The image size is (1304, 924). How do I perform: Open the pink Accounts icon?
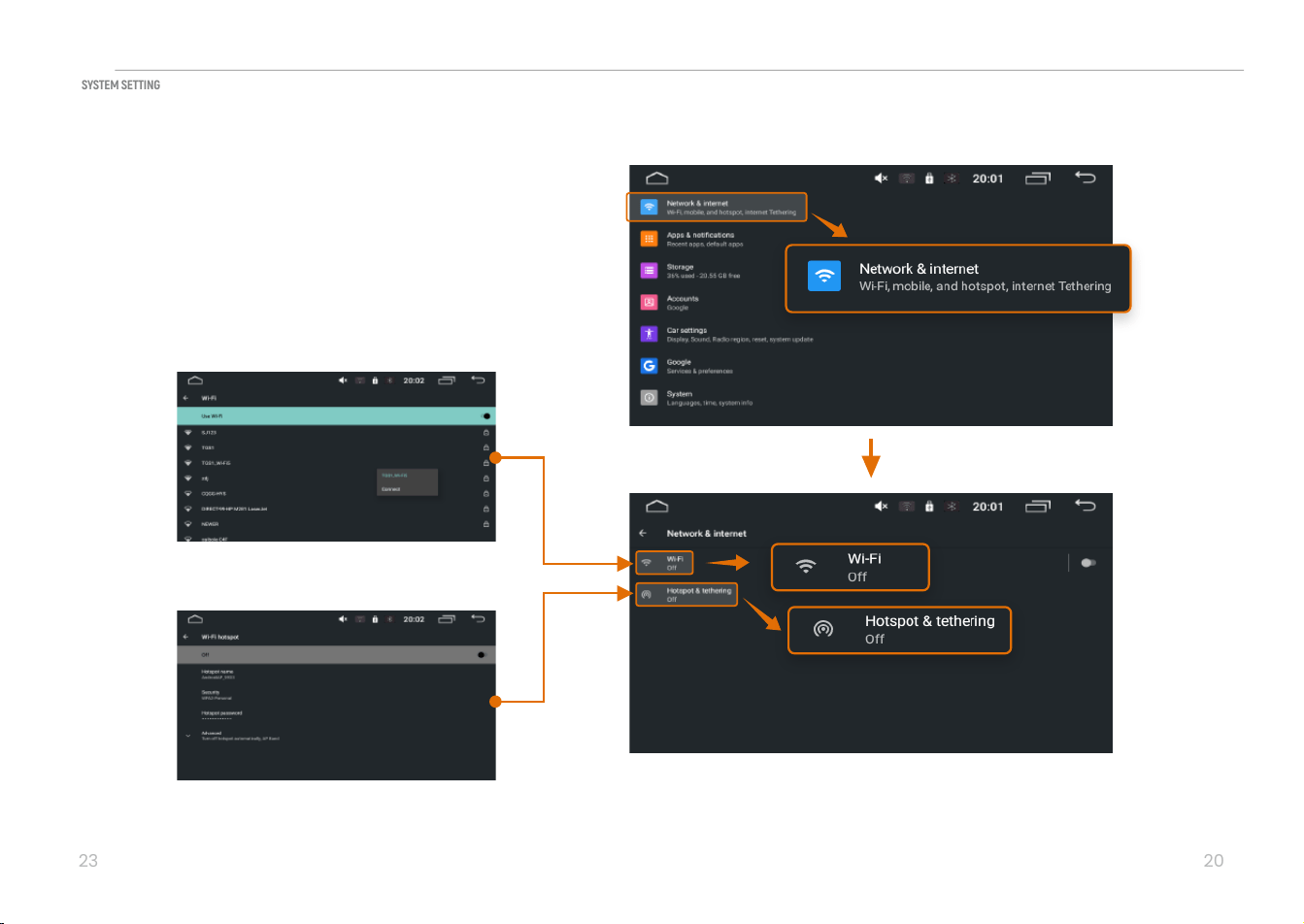649,303
